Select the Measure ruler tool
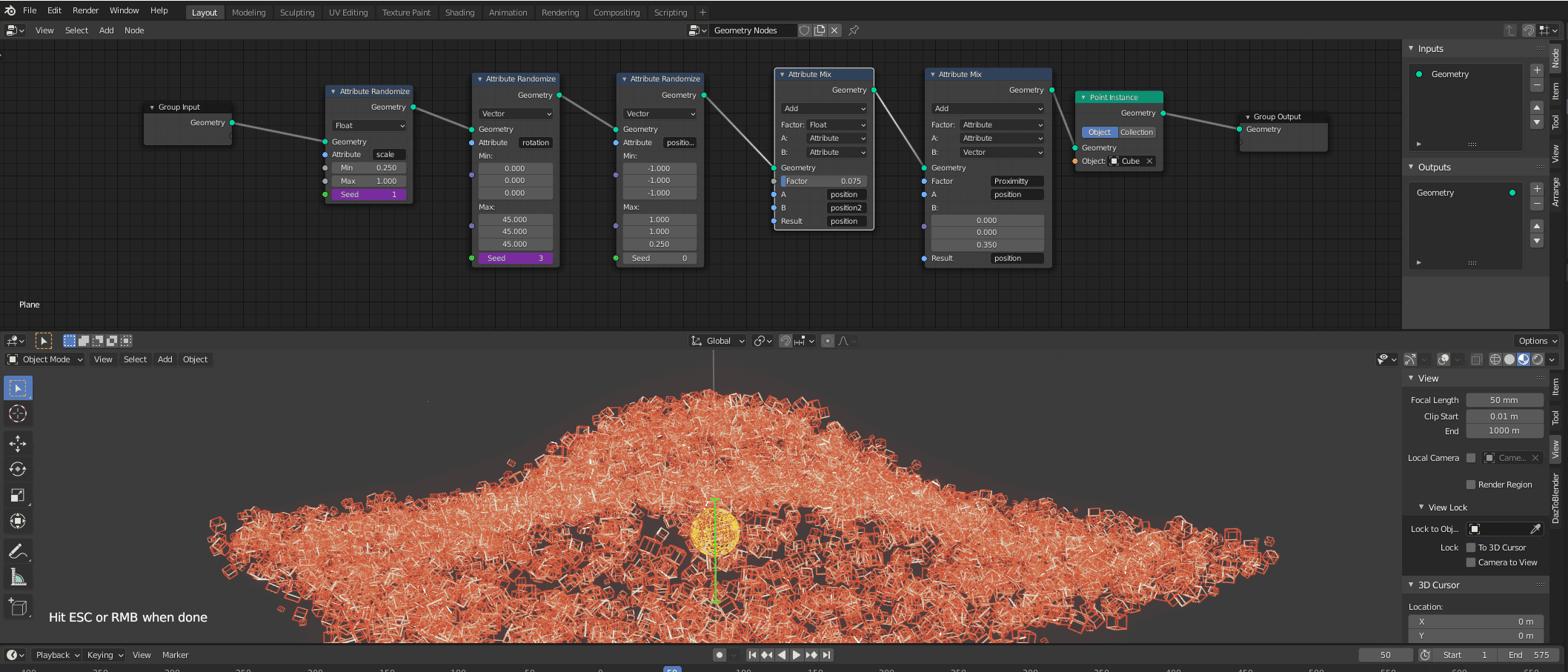The image size is (1568, 672). coord(18,577)
